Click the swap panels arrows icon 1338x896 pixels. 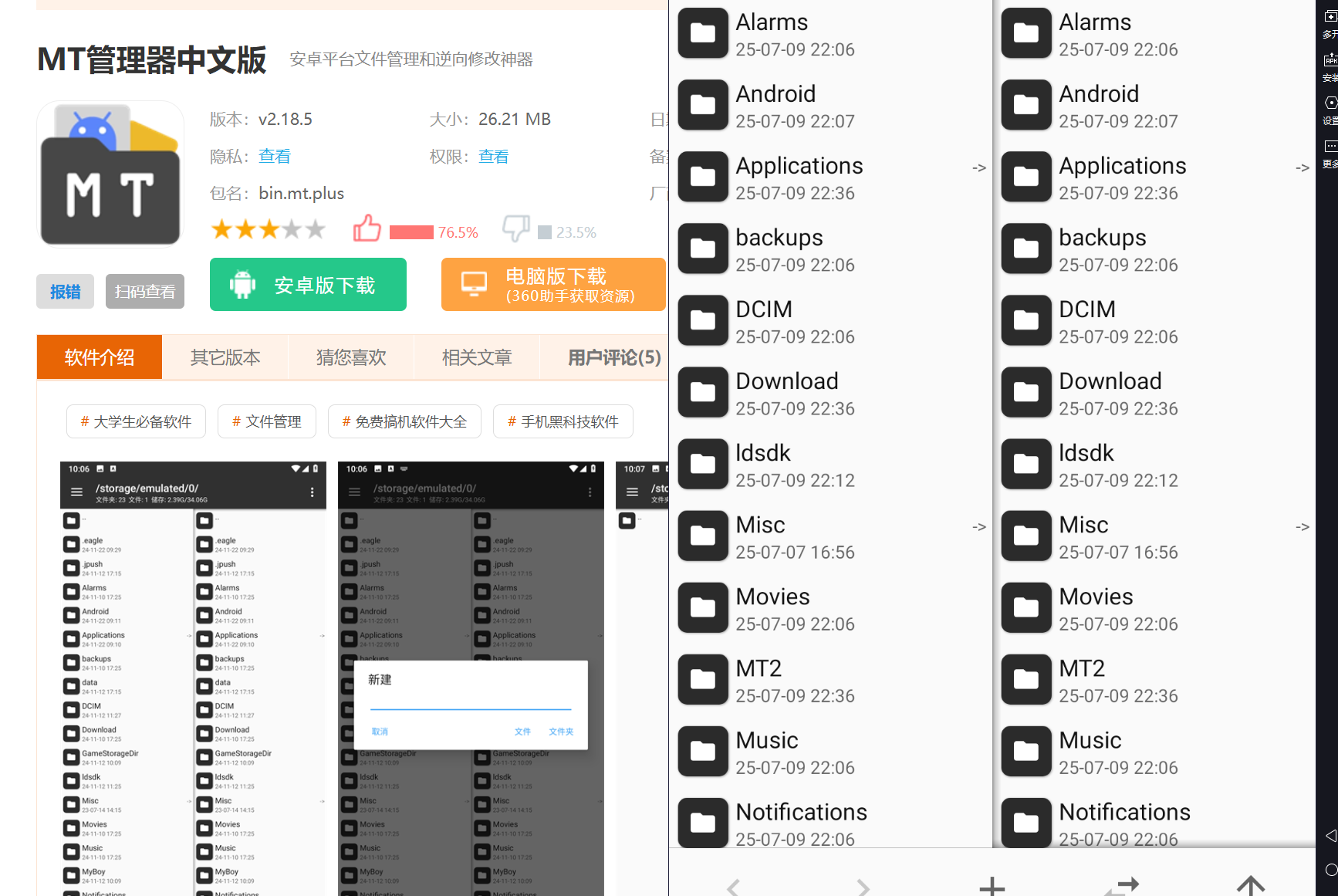point(1123,885)
